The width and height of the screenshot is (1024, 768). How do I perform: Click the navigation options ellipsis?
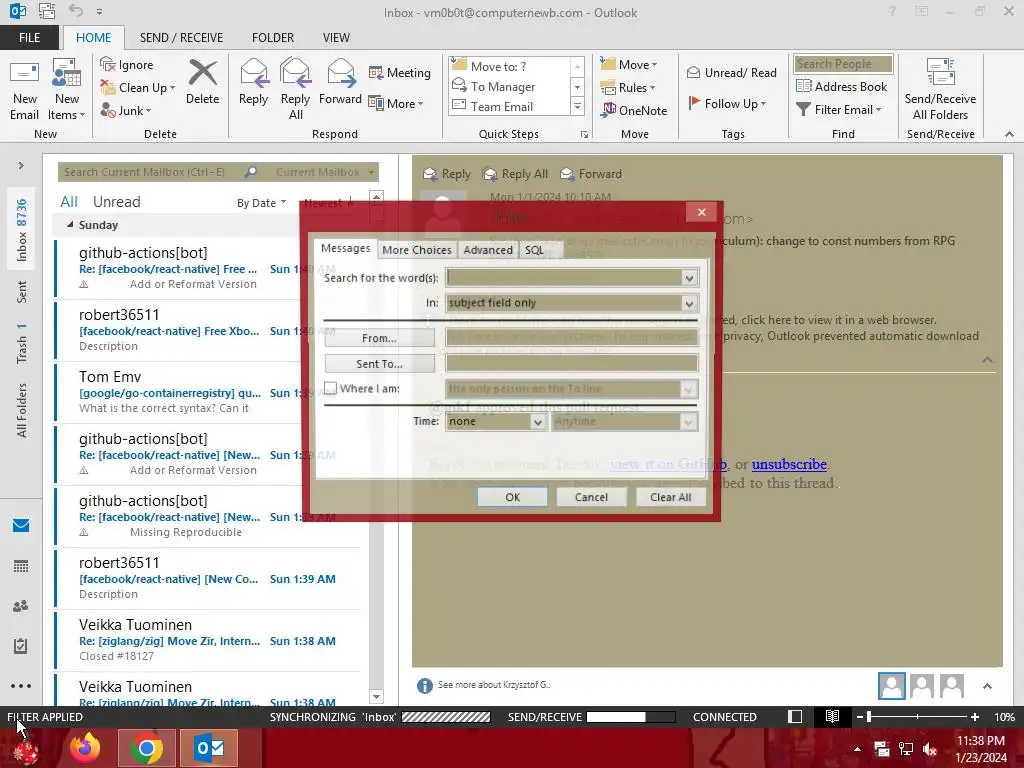(21, 686)
